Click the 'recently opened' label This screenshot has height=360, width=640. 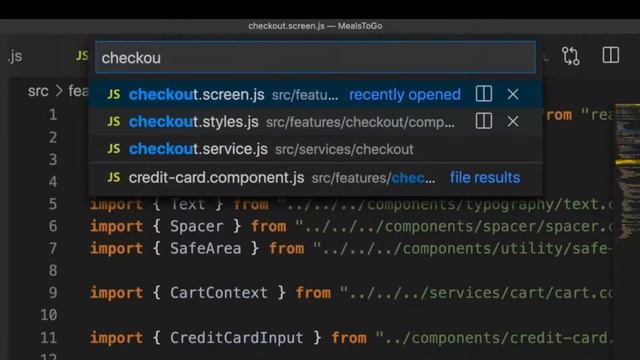click(404, 95)
